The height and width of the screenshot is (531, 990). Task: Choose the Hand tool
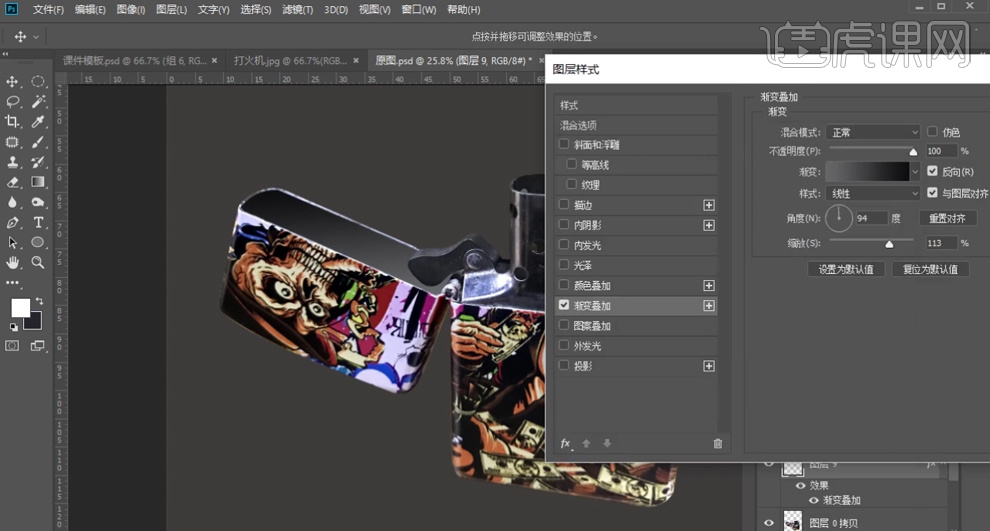click(13, 262)
